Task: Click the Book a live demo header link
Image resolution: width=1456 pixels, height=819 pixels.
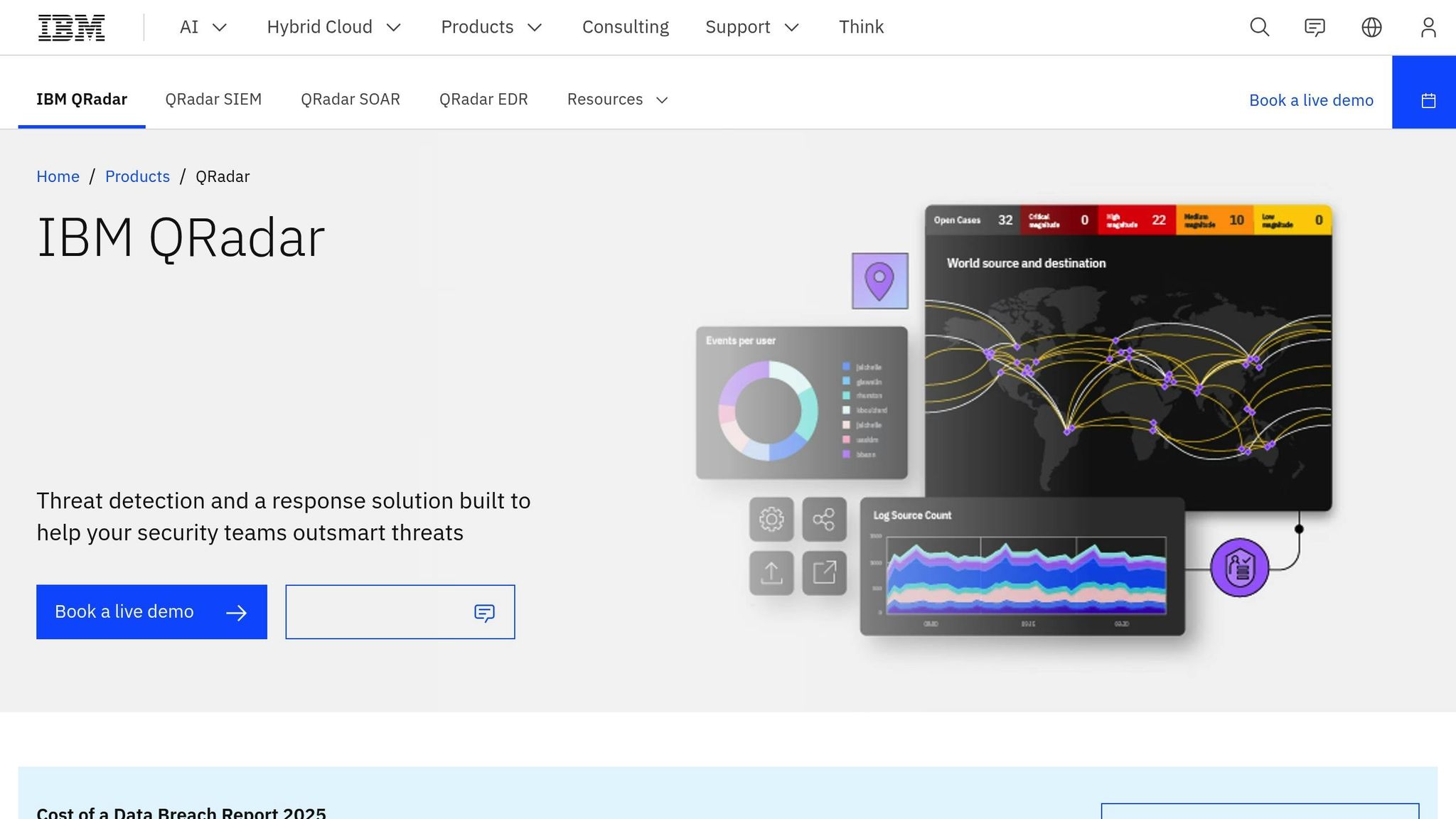Action: (x=1311, y=100)
